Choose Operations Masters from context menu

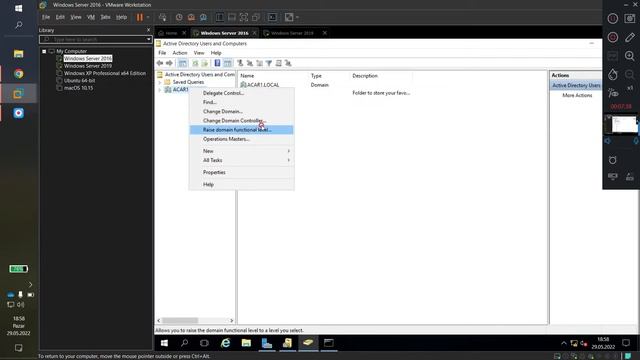coord(241,139)
